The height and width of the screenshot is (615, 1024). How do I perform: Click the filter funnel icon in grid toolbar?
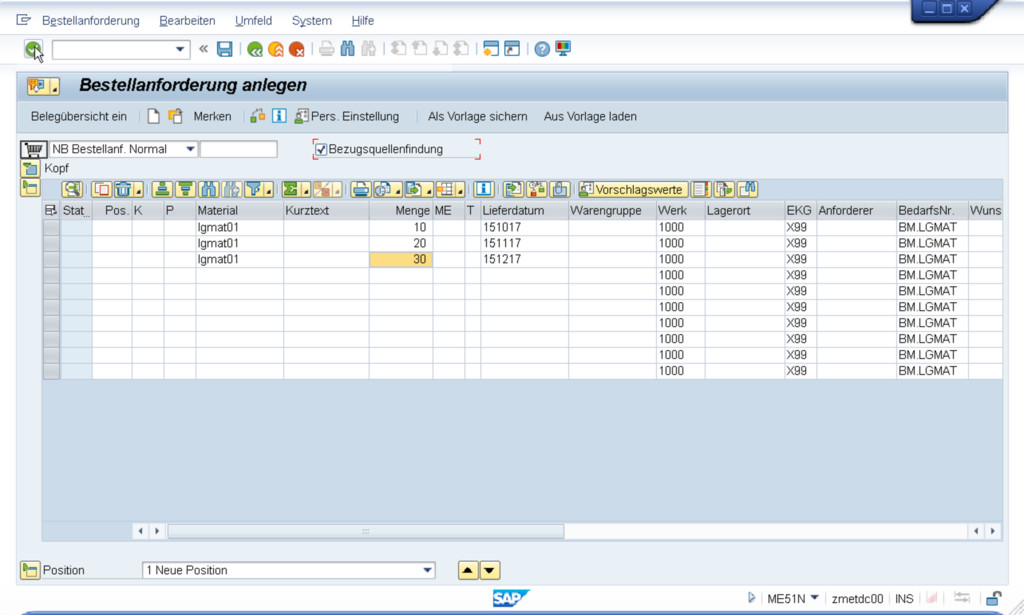coord(254,189)
